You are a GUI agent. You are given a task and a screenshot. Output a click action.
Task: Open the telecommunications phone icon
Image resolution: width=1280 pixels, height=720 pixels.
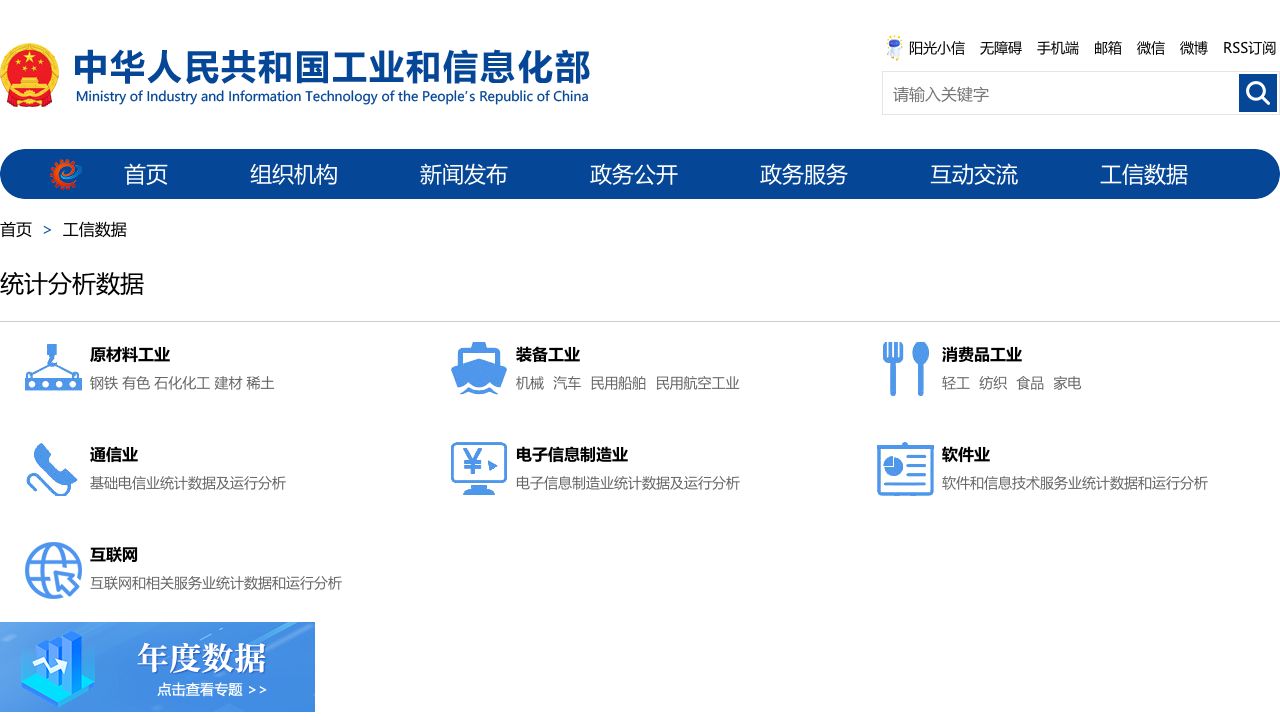[x=53, y=468]
